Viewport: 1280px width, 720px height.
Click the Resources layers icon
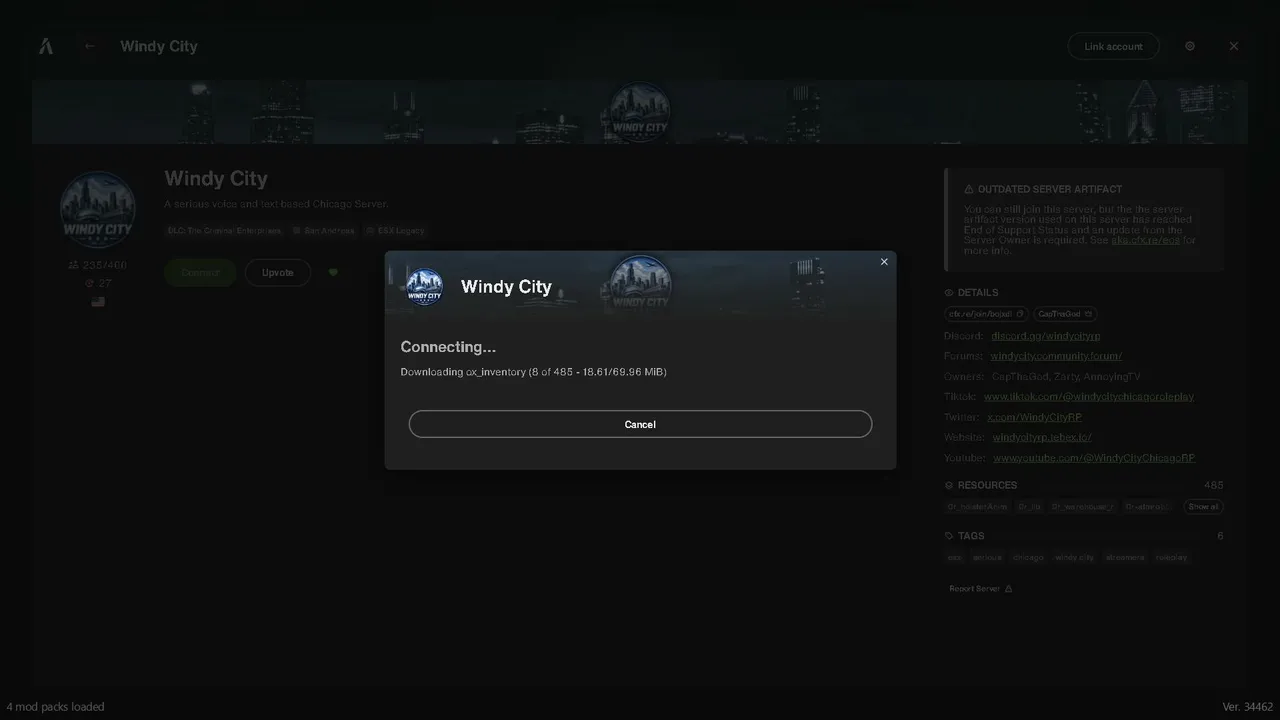(949, 485)
